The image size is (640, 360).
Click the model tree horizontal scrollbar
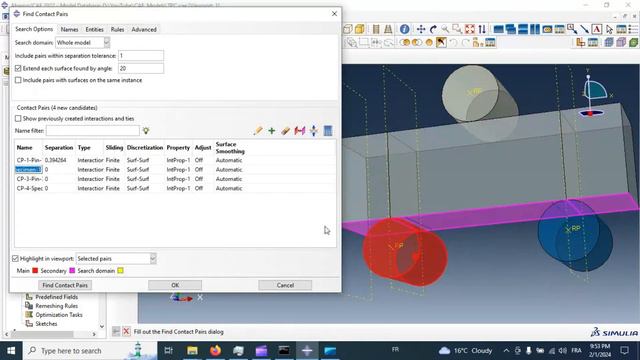click(x=42, y=334)
